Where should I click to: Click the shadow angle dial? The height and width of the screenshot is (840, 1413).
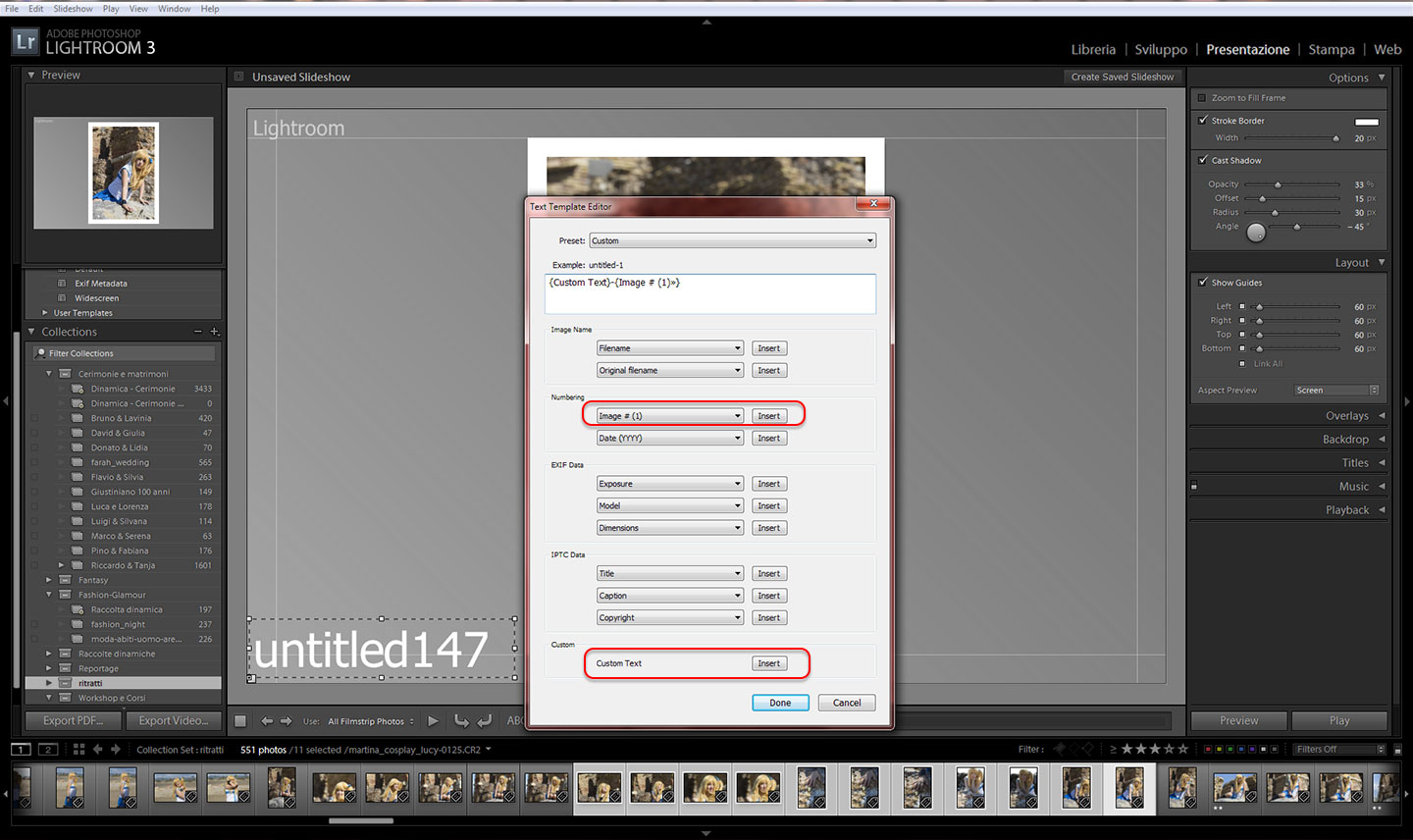[x=1256, y=233]
